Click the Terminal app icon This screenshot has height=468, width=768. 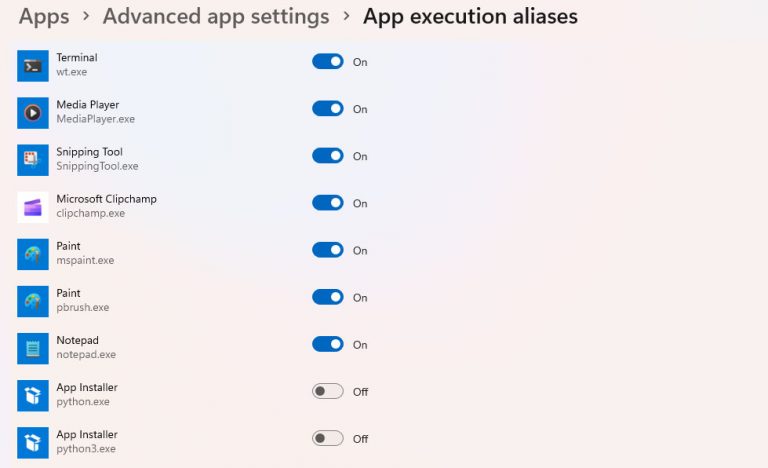pos(33,66)
